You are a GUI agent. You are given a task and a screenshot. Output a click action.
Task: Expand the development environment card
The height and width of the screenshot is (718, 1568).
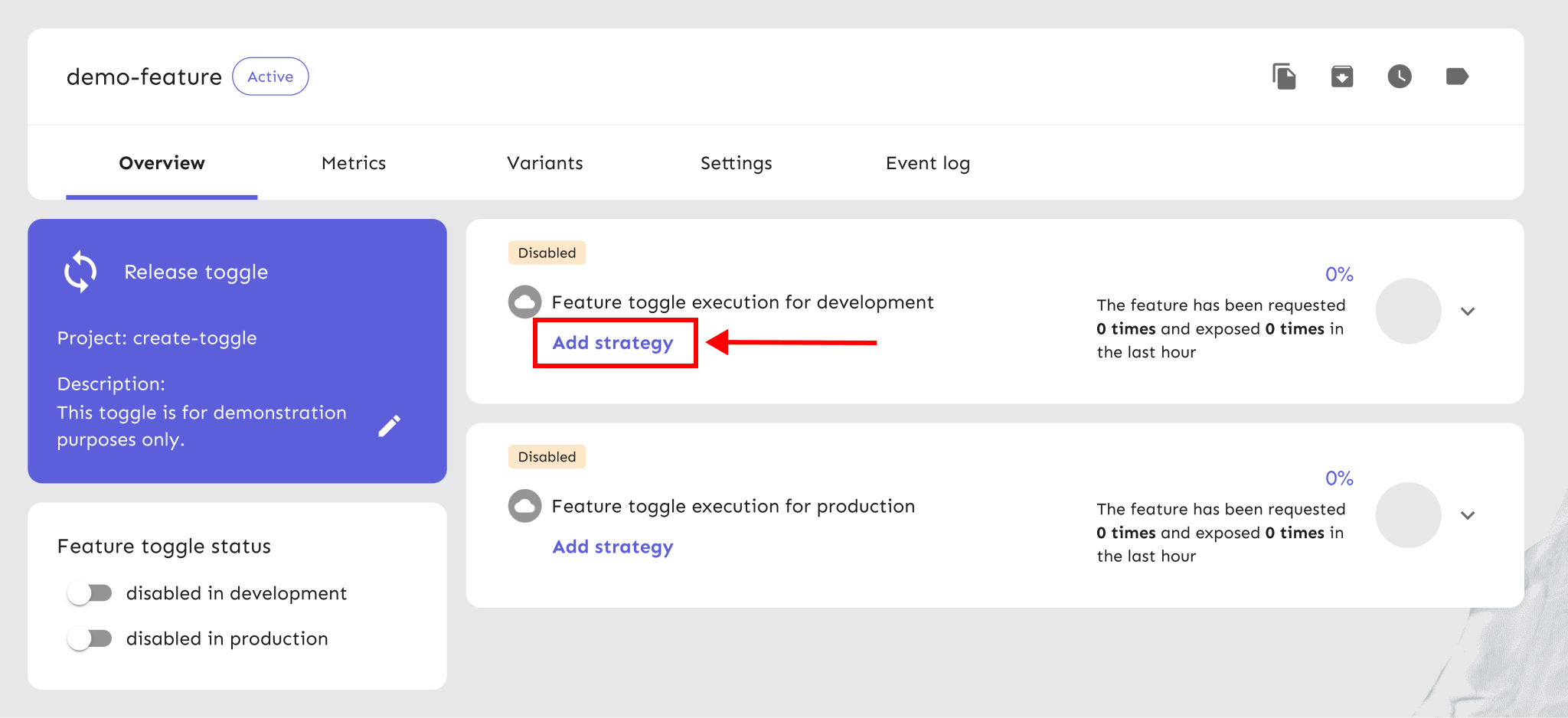(1467, 312)
